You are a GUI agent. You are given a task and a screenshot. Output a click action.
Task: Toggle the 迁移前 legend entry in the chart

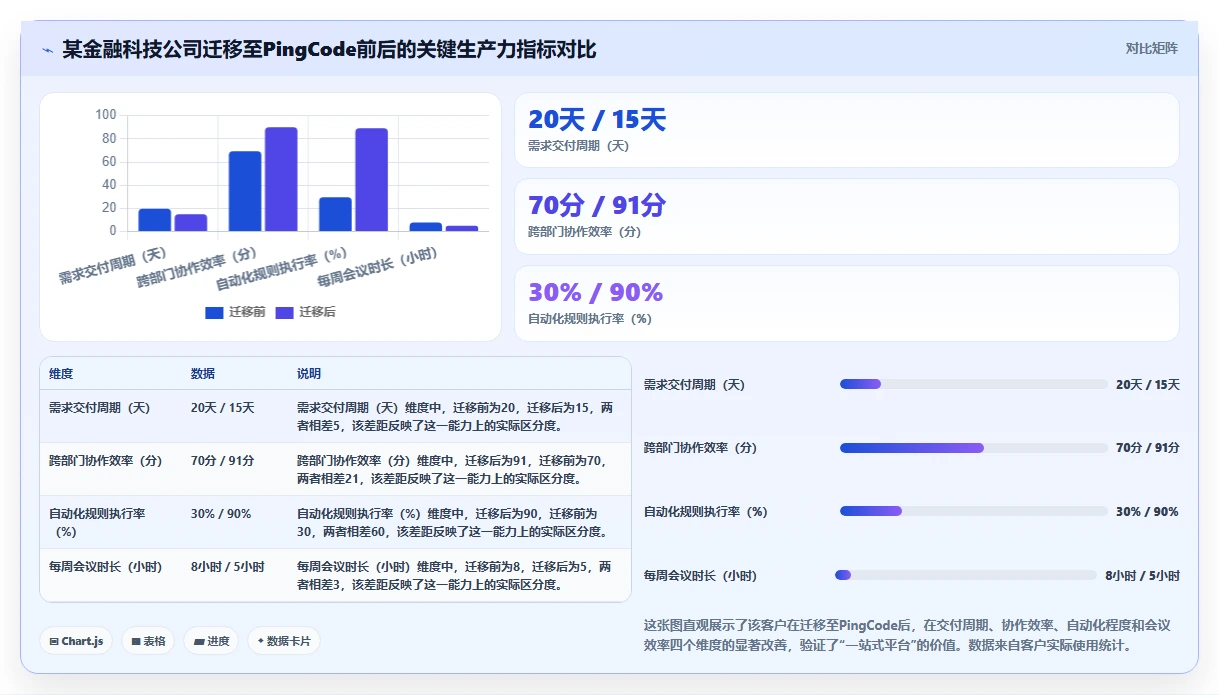coord(235,312)
